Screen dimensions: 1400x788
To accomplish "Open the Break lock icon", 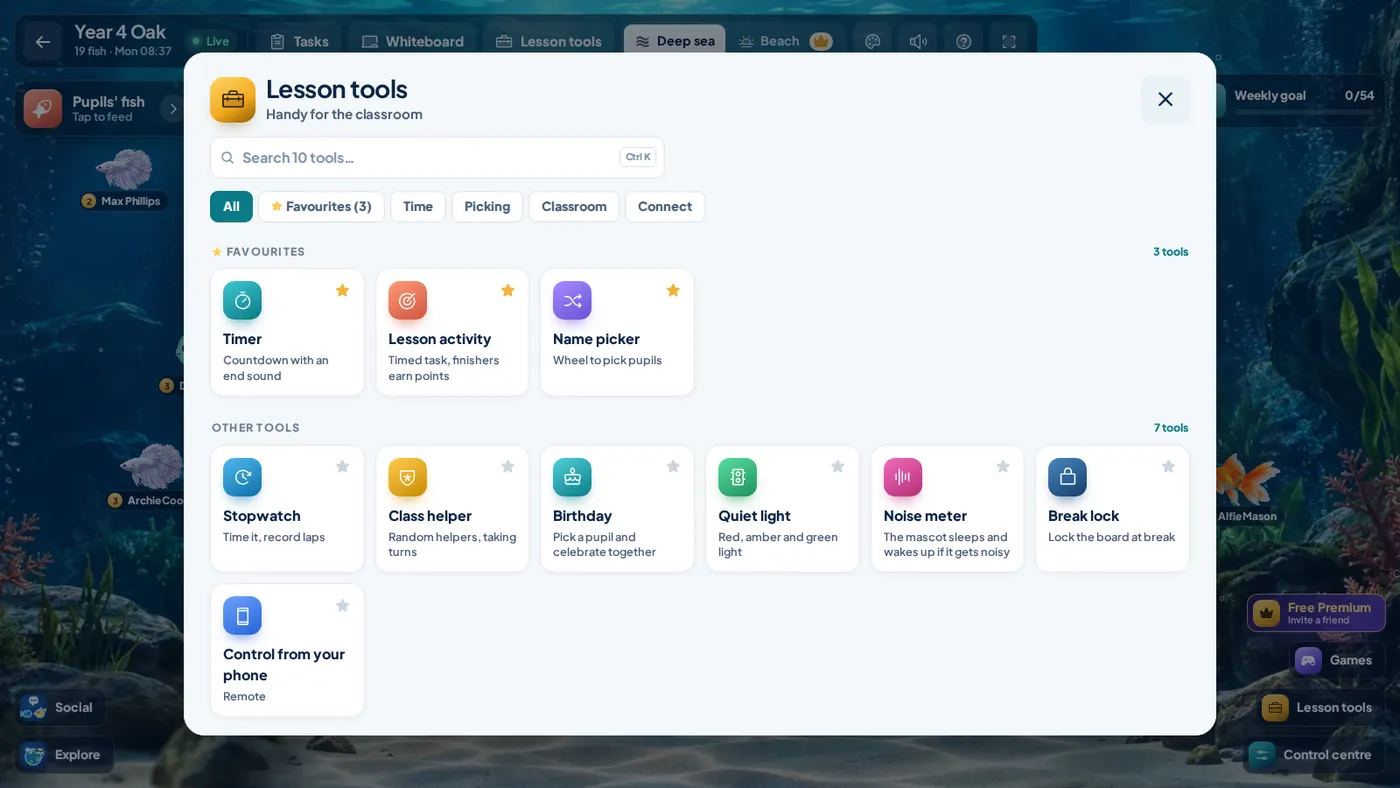I will point(1067,477).
